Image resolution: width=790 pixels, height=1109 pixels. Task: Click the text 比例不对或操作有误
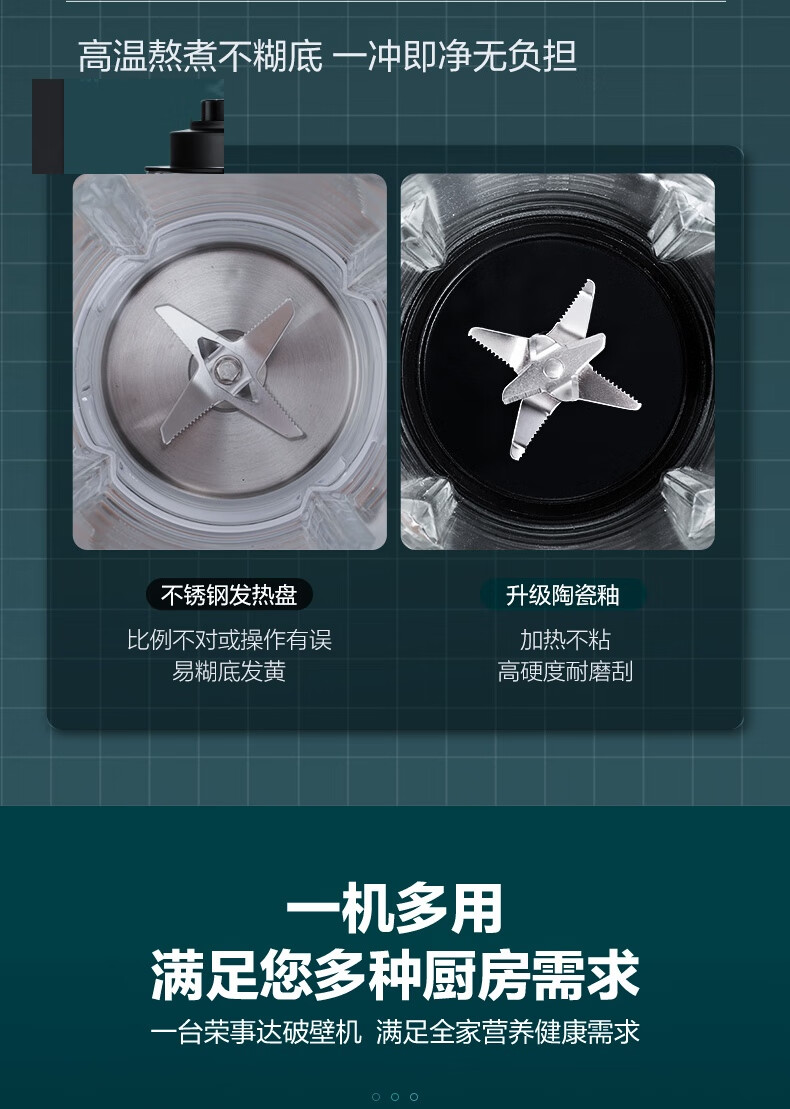[229, 640]
